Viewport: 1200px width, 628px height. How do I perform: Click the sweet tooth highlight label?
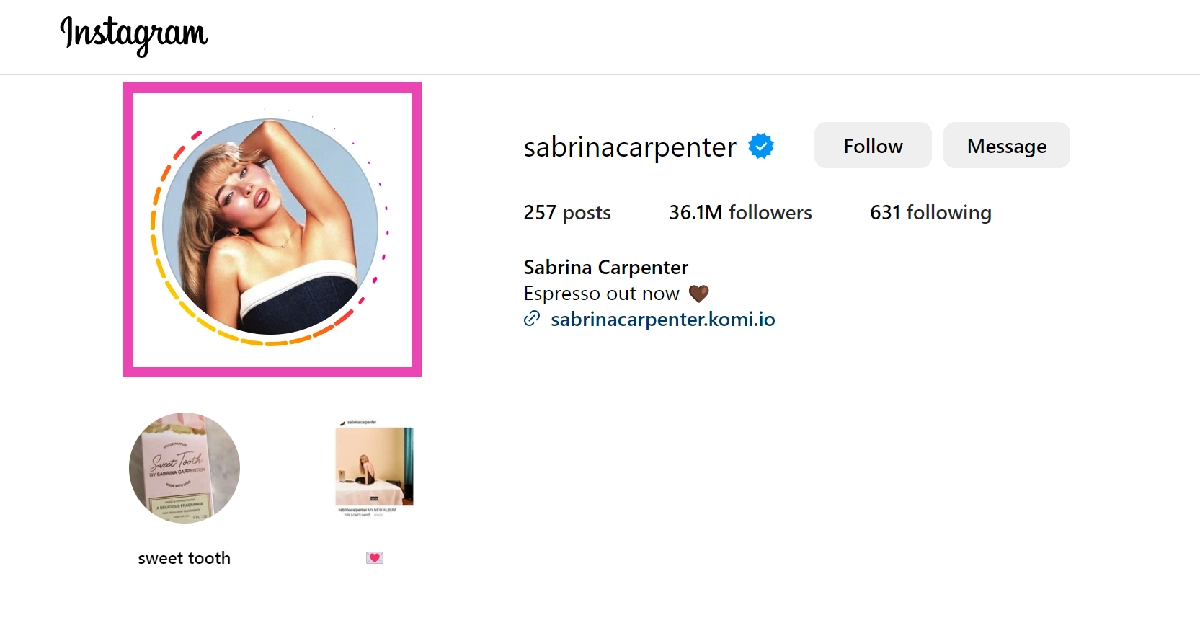coord(184,558)
